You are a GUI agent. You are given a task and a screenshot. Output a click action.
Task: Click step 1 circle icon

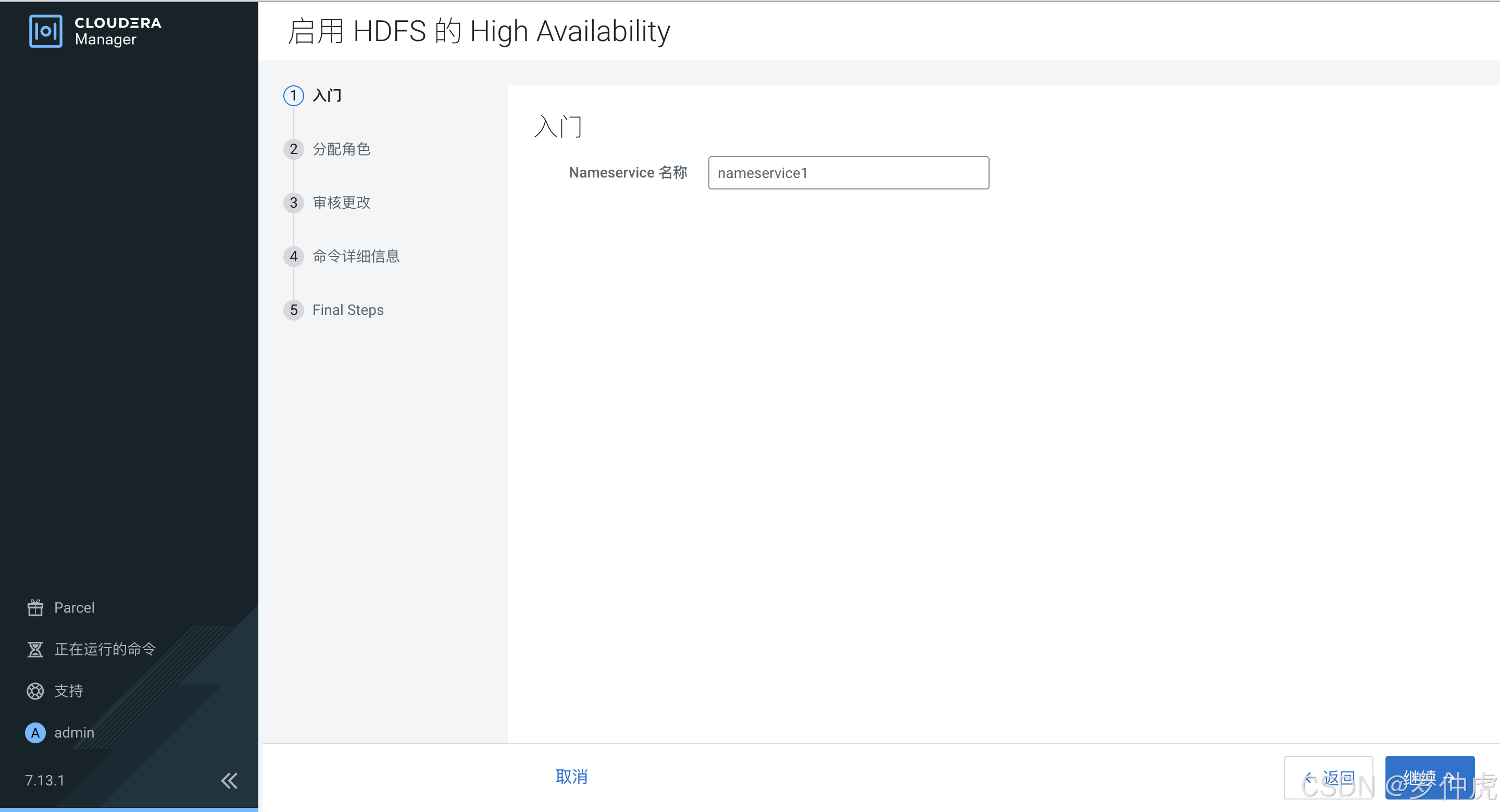point(293,95)
